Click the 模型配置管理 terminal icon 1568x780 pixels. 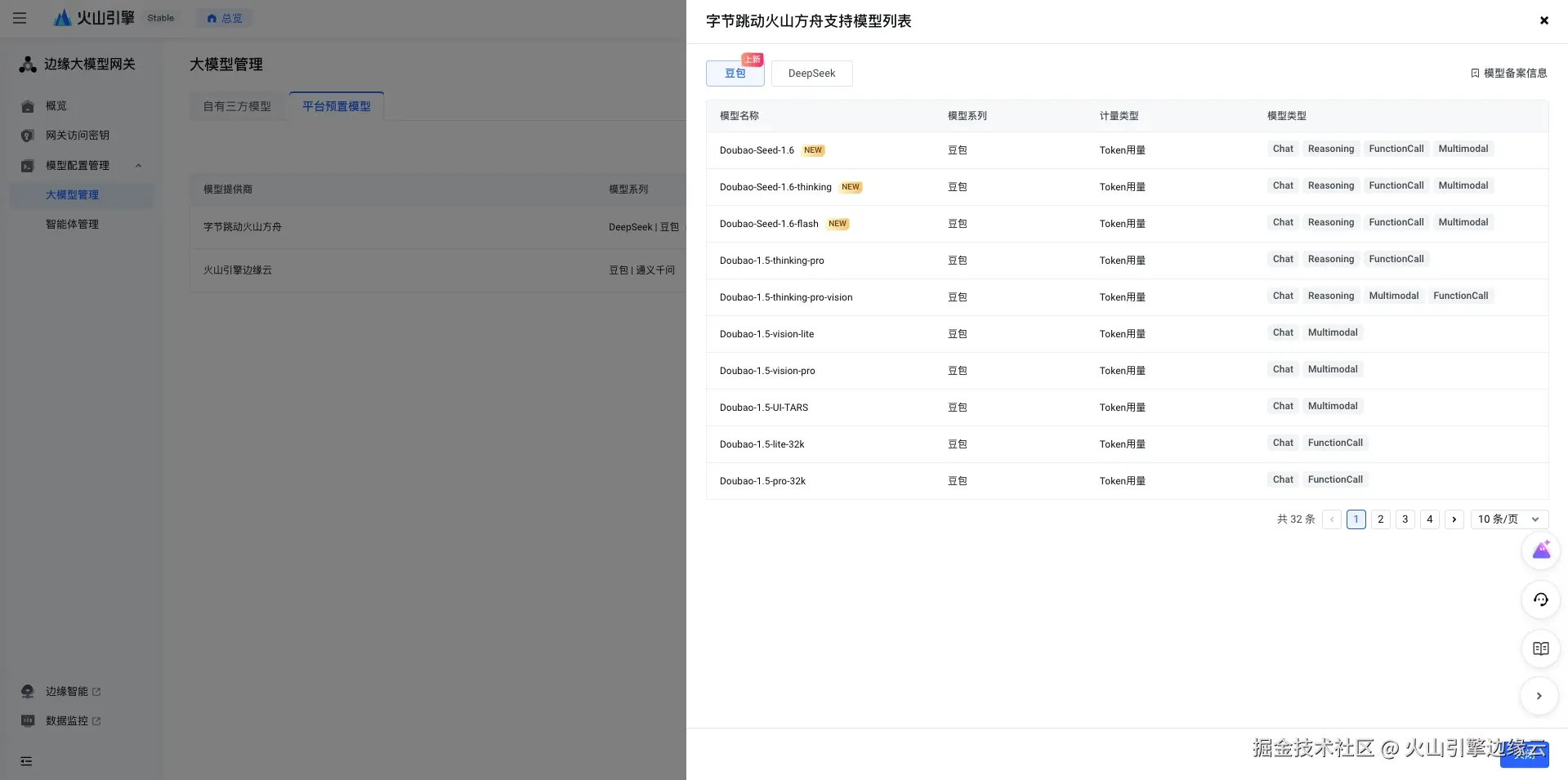click(28, 166)
